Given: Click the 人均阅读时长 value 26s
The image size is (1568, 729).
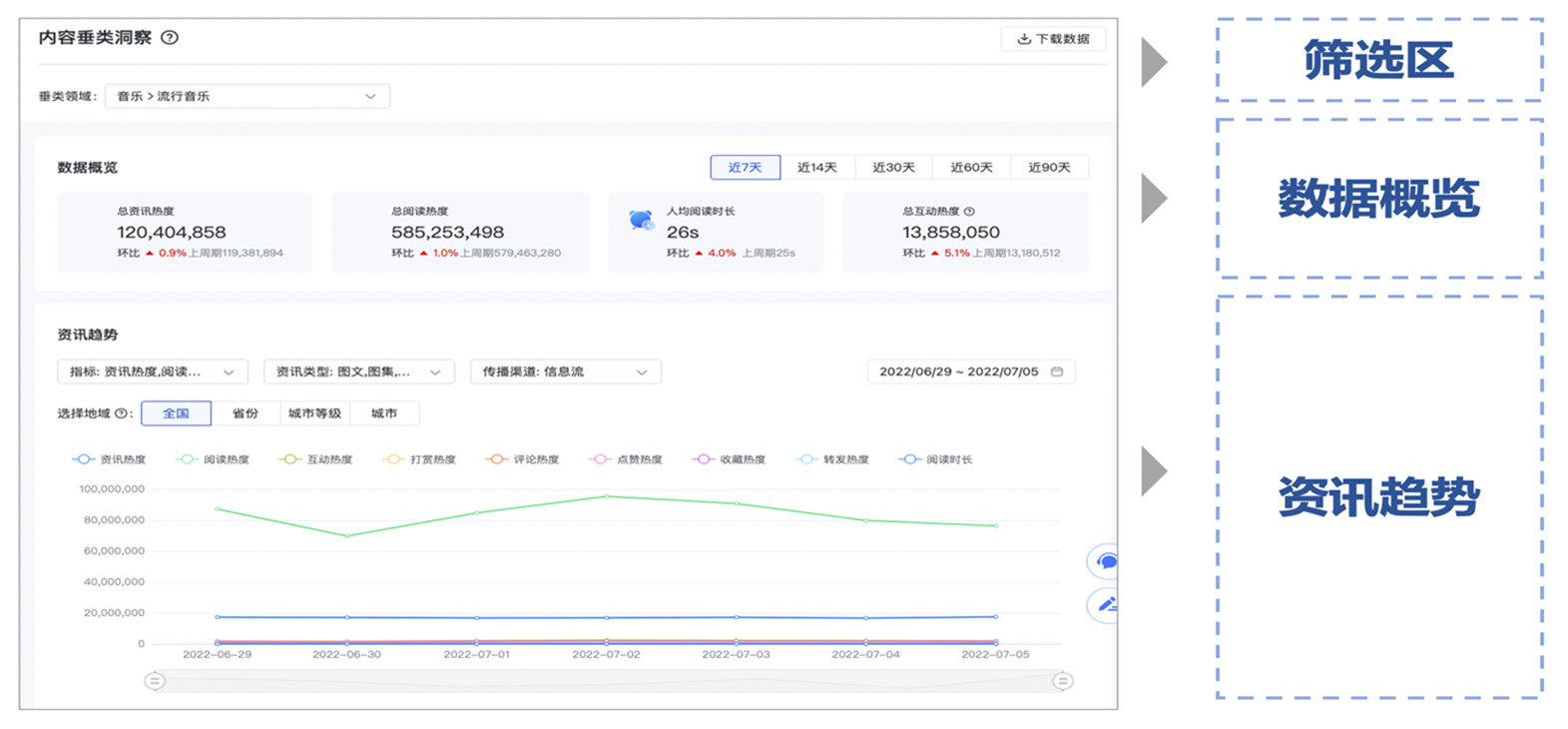Looking at the screenshot, I should click(x=683, y=232).
